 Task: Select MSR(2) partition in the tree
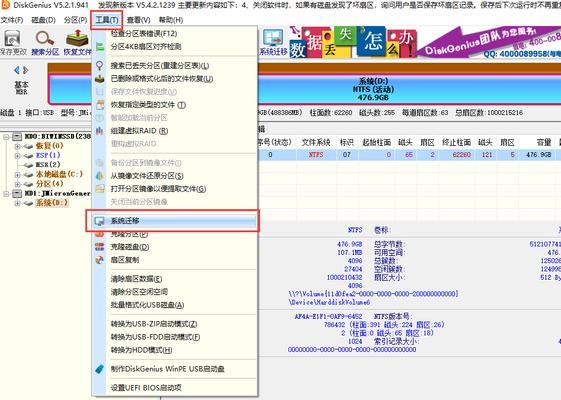coord(48,165)
